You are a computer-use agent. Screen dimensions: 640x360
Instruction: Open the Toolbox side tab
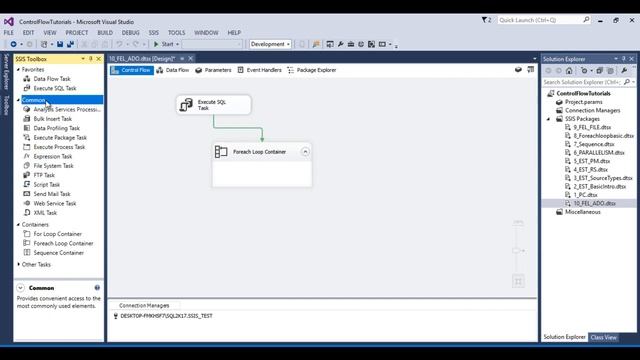coord(6,105)
